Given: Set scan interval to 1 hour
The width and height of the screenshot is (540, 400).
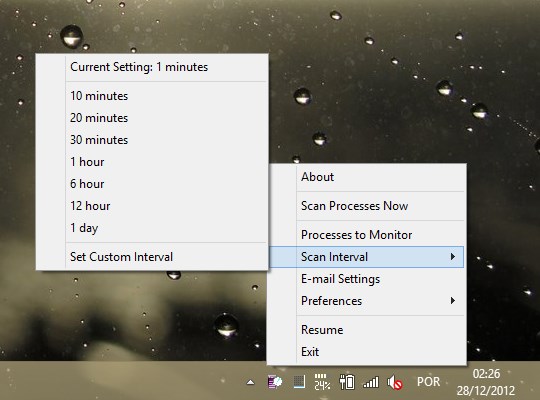Looking at the screenshot, I should click(x=152, y=162).
